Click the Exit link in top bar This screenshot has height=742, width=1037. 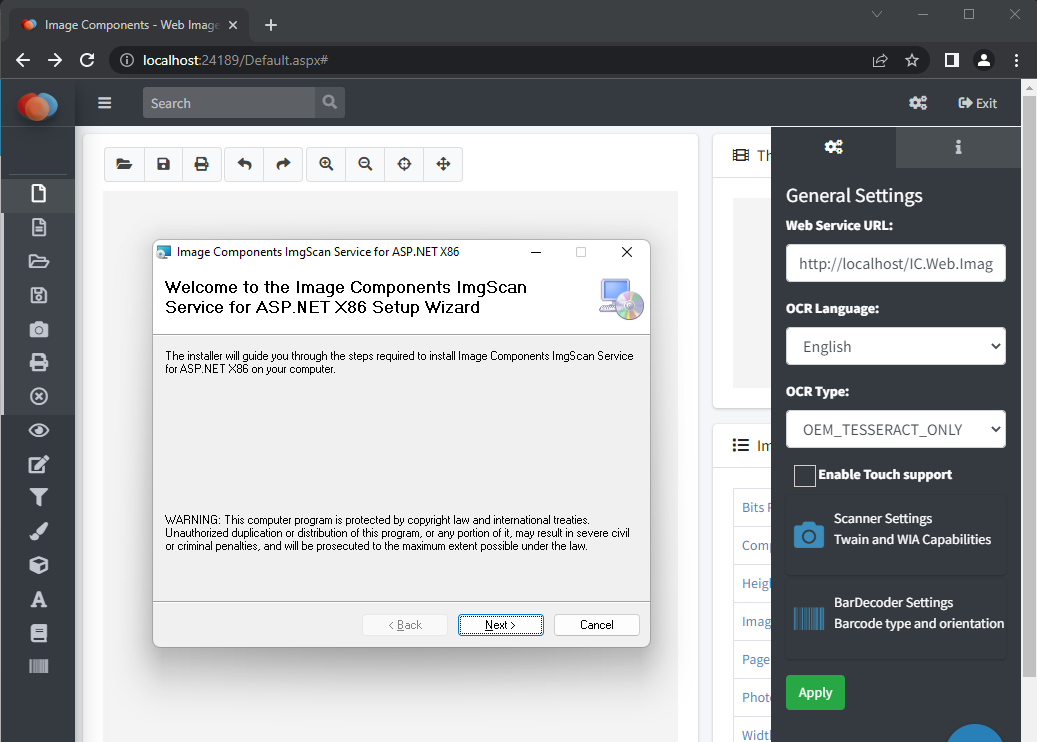977,103
